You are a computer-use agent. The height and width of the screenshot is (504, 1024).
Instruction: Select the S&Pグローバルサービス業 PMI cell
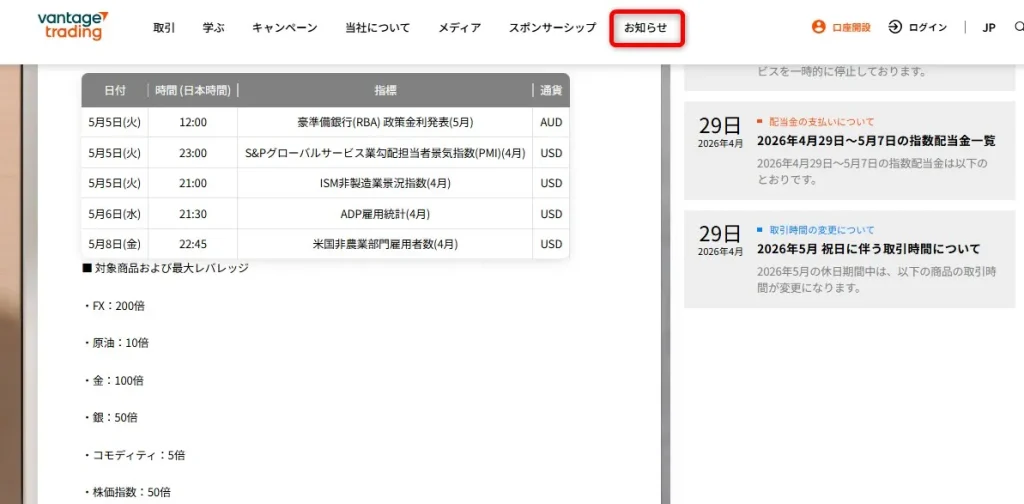tap(385, 153)
